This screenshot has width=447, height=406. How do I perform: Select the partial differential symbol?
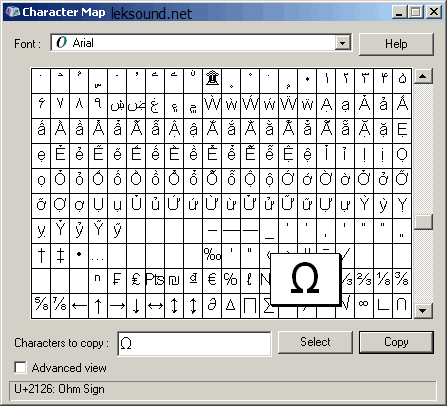click(x=212, y=306)
